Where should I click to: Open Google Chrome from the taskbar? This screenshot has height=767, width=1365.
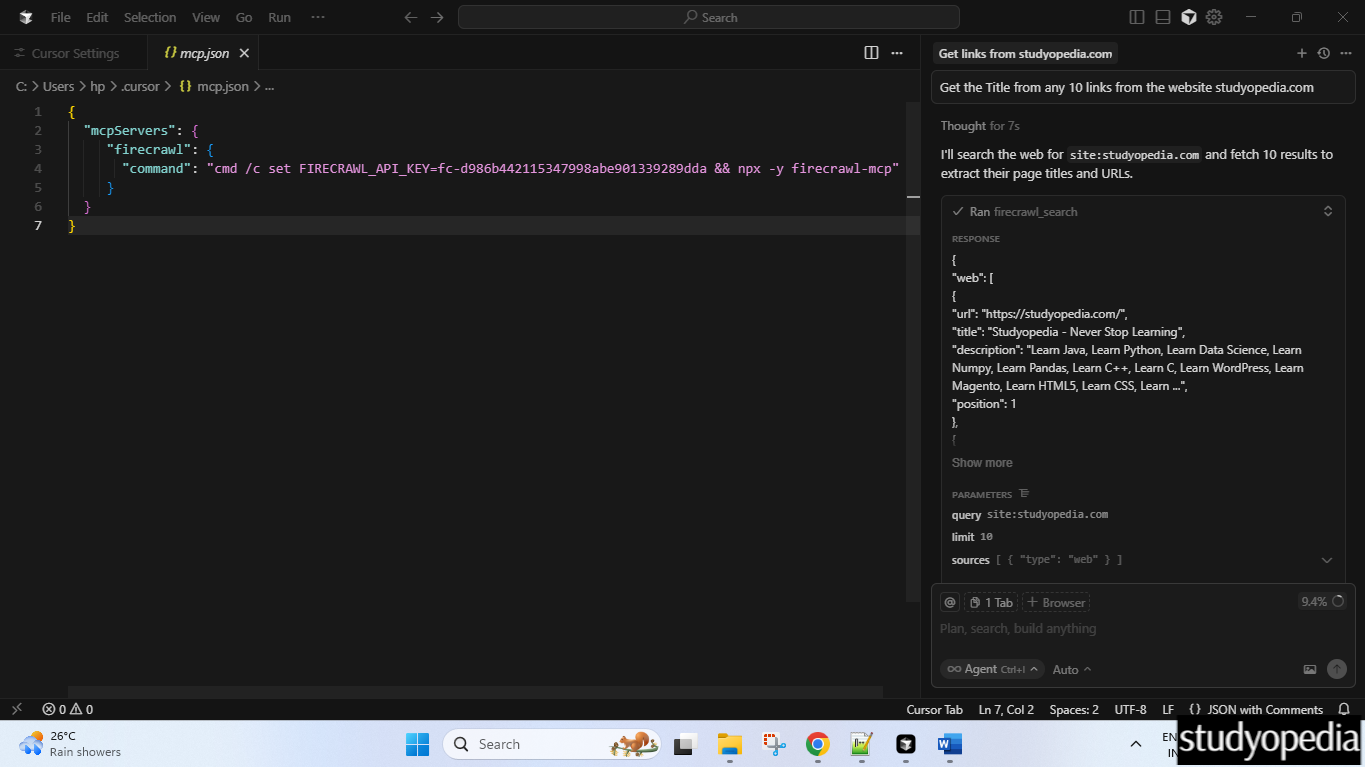pos(817,744)
